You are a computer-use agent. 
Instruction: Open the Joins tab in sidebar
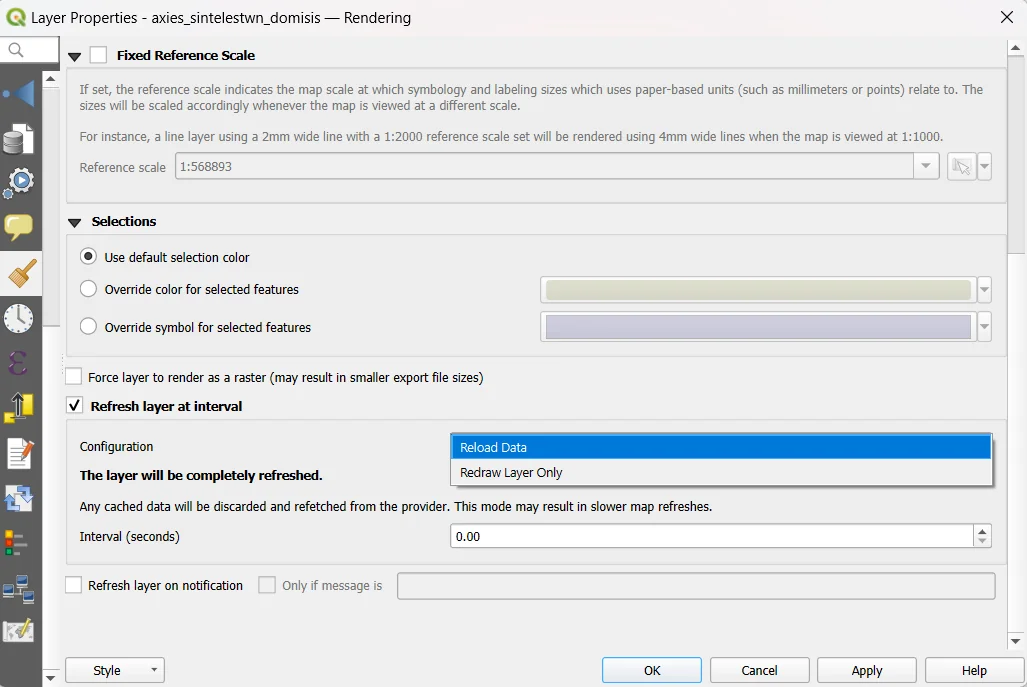19,95
